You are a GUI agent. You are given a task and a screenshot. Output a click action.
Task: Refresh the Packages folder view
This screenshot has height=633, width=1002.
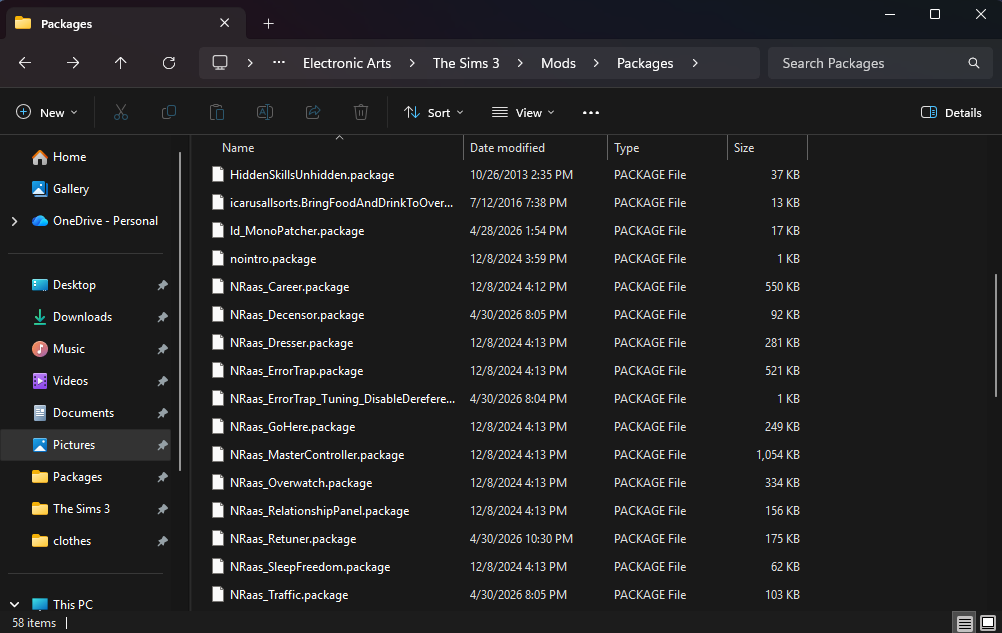tap(169, 63)
